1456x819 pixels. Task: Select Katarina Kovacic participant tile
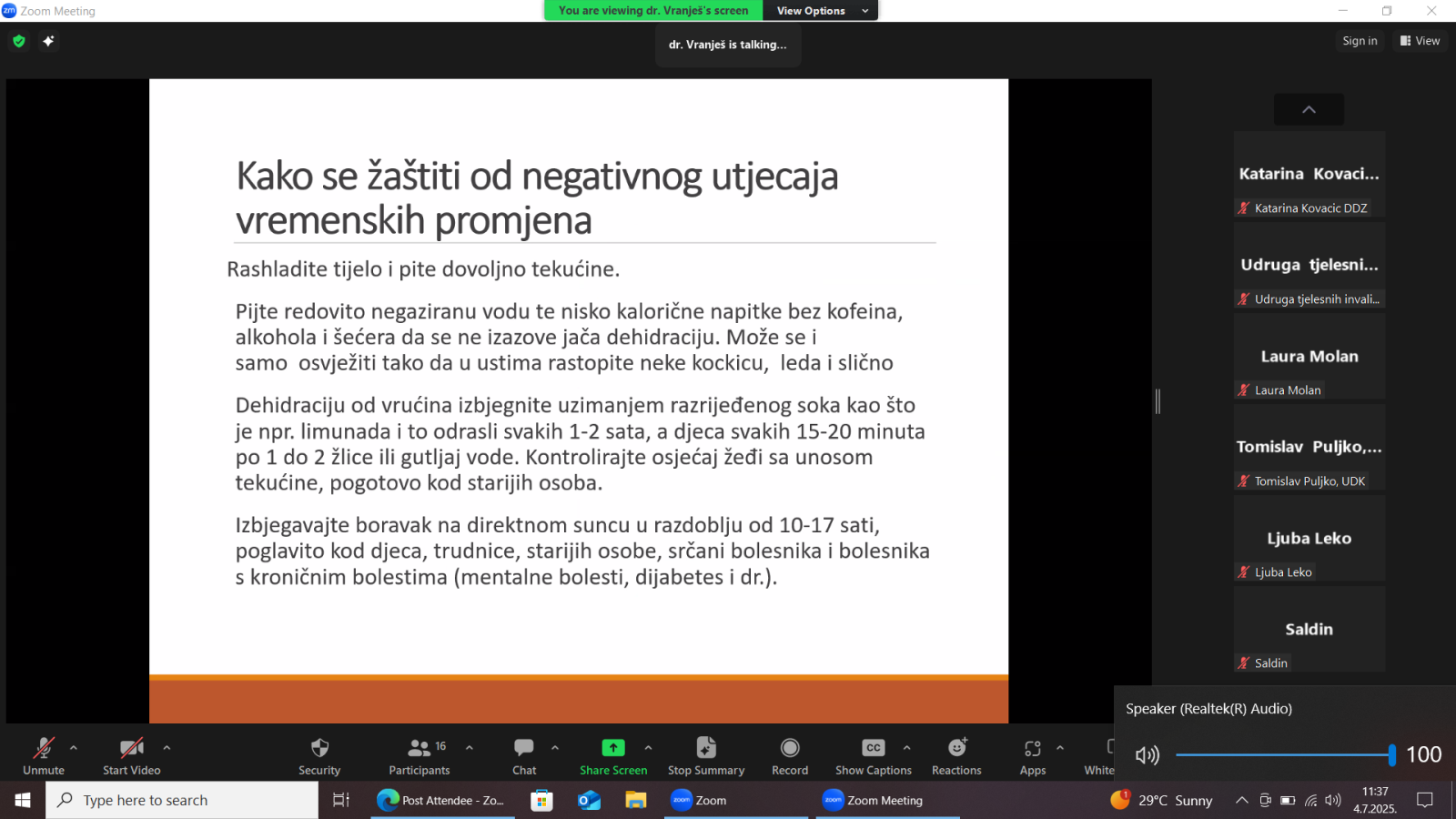coord(1309,174)
